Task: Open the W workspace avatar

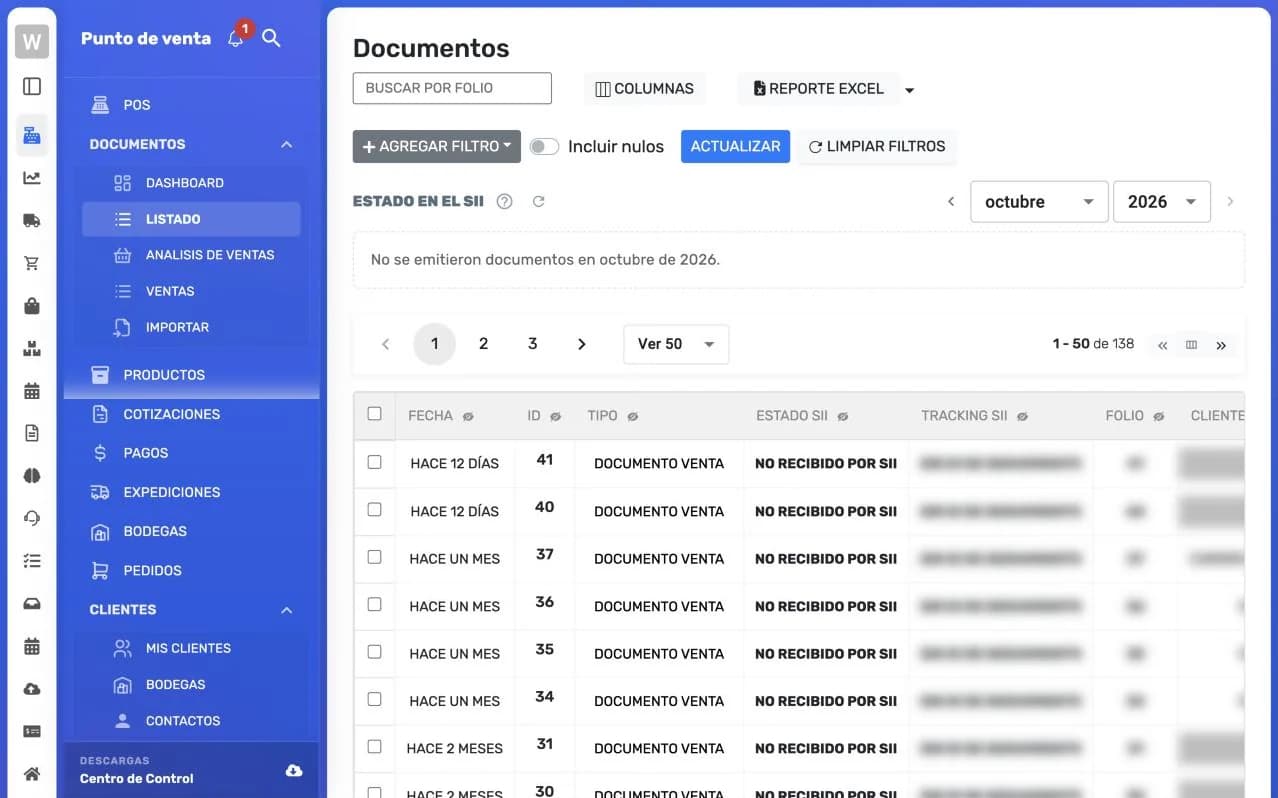Action: [x=32, y=42]
